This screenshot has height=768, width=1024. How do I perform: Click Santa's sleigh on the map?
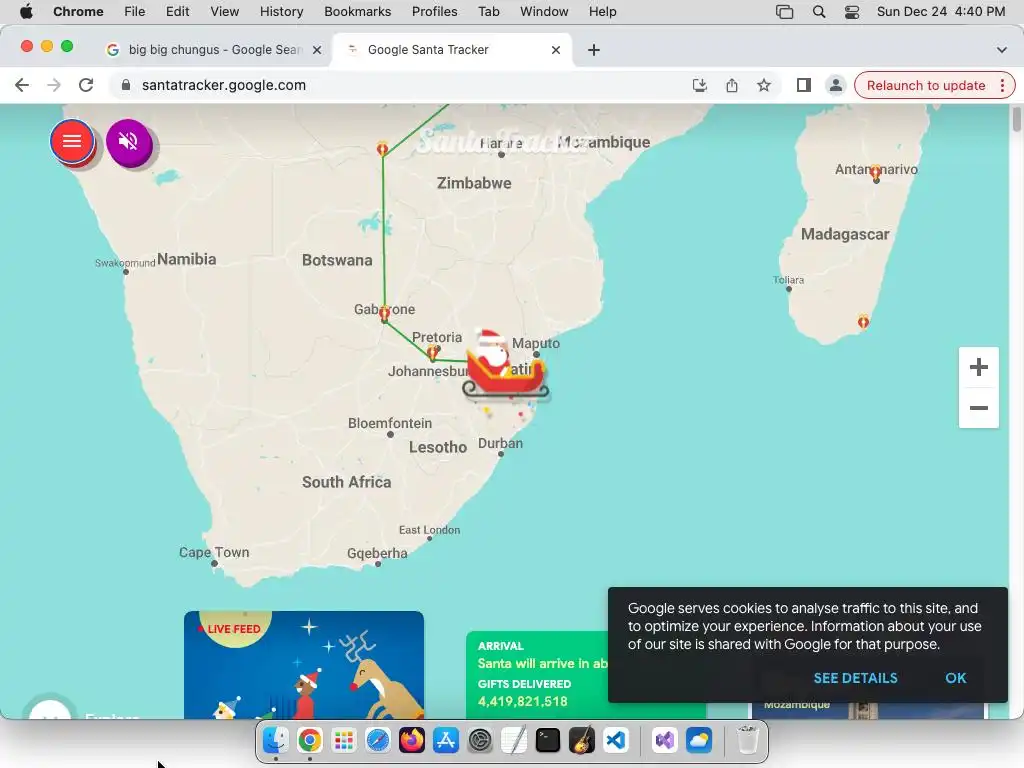tap(504, 364)
